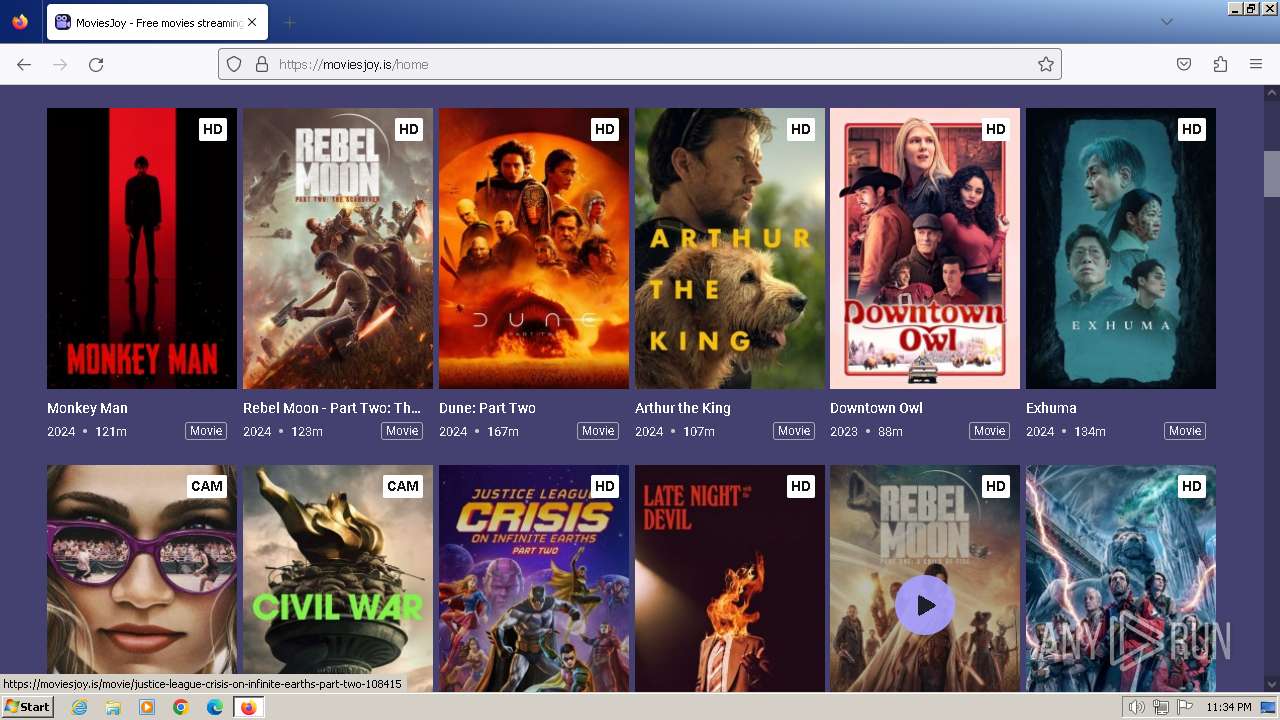1280x720 pixels.
Task: View site security padlock information
Action: 262,64
